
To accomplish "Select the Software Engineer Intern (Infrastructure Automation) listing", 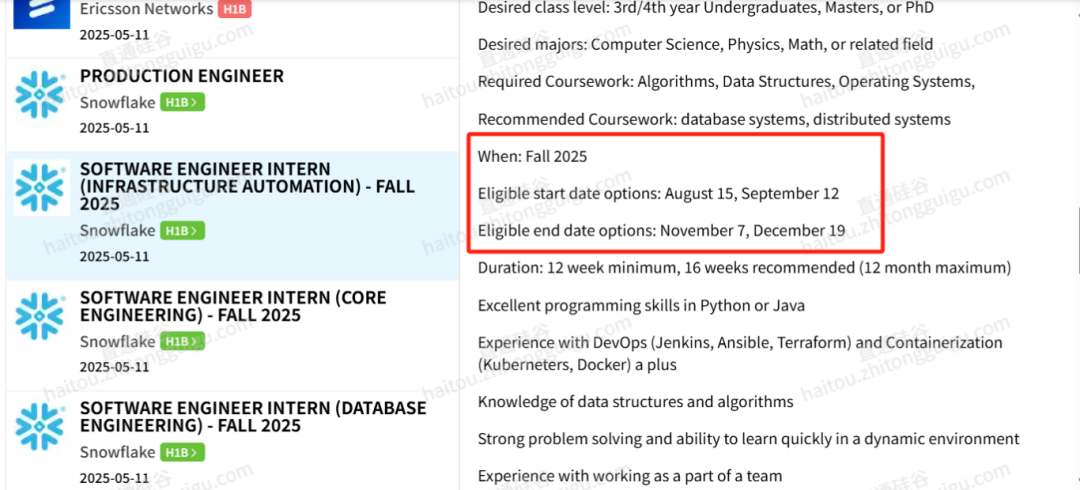I will tap(247, 187).
